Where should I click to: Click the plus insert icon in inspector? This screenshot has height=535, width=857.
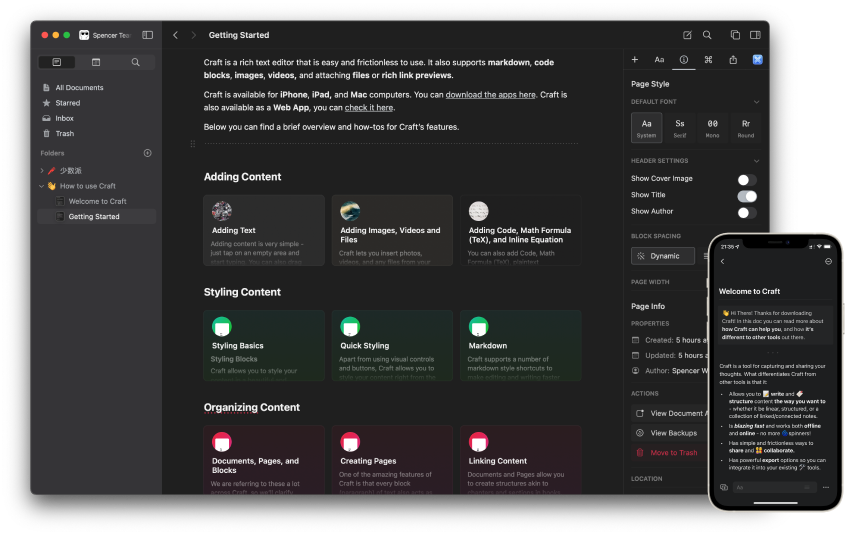click(635, 60)
